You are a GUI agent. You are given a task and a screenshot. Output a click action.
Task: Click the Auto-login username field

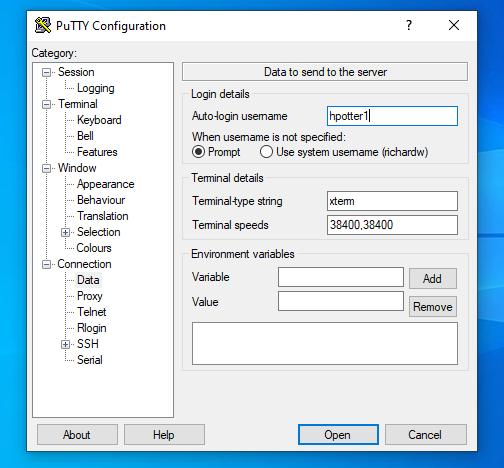392,116
